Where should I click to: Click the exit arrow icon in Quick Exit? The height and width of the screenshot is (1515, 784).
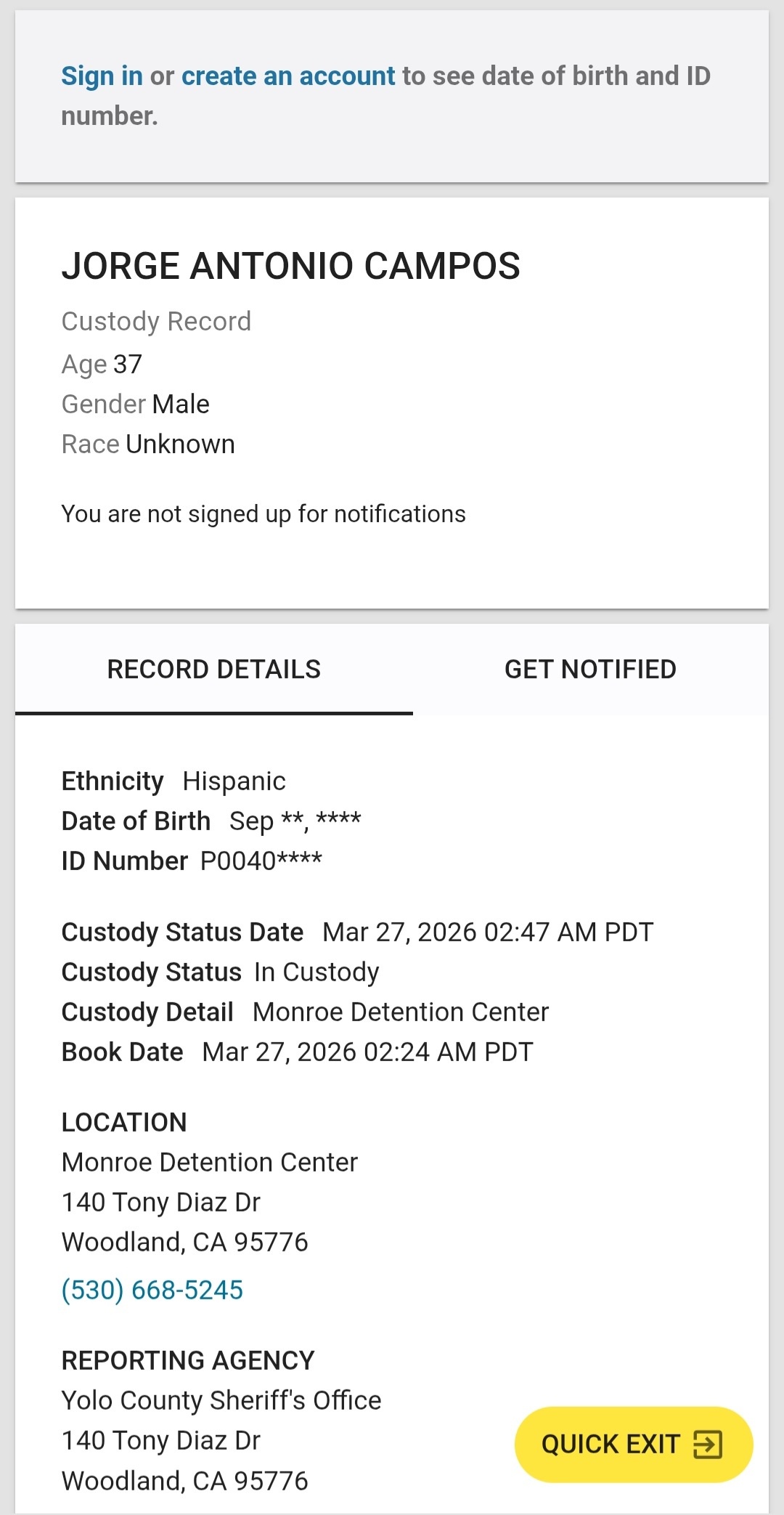click(x=708, y=1444)
